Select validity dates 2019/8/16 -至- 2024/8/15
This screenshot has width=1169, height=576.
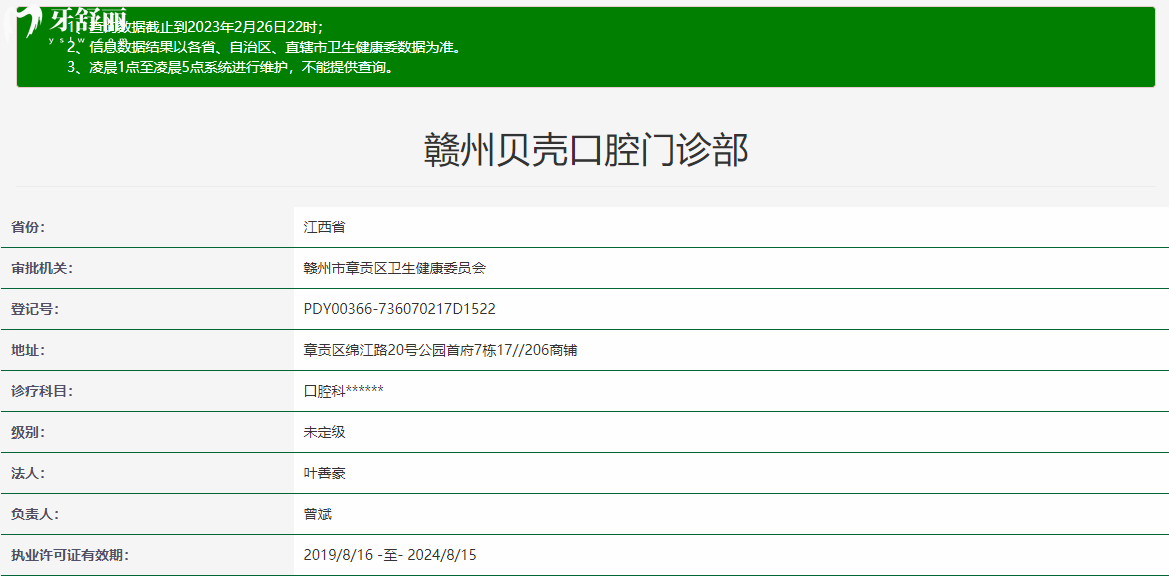pyautogui.click(x=390, y=555)
